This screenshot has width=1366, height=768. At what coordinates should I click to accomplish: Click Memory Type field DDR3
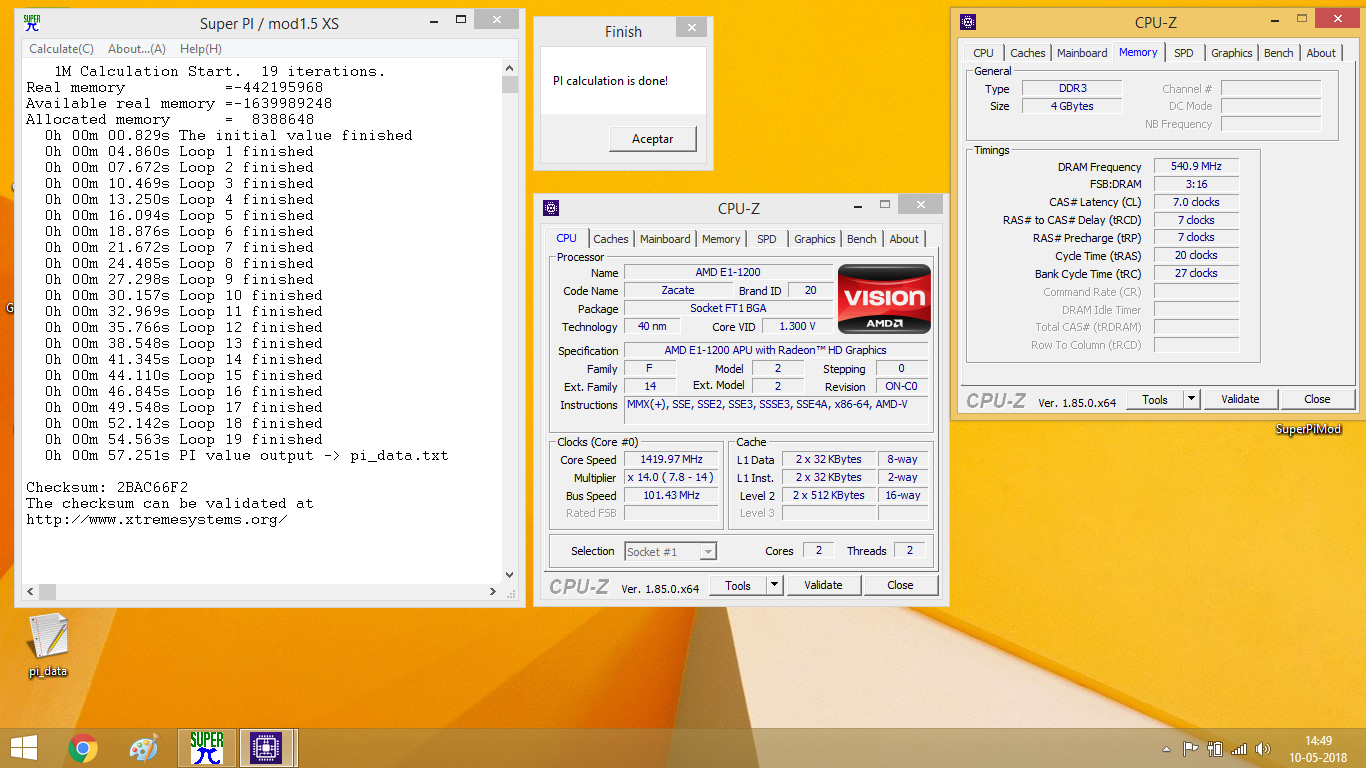(x=1072, y=88)
